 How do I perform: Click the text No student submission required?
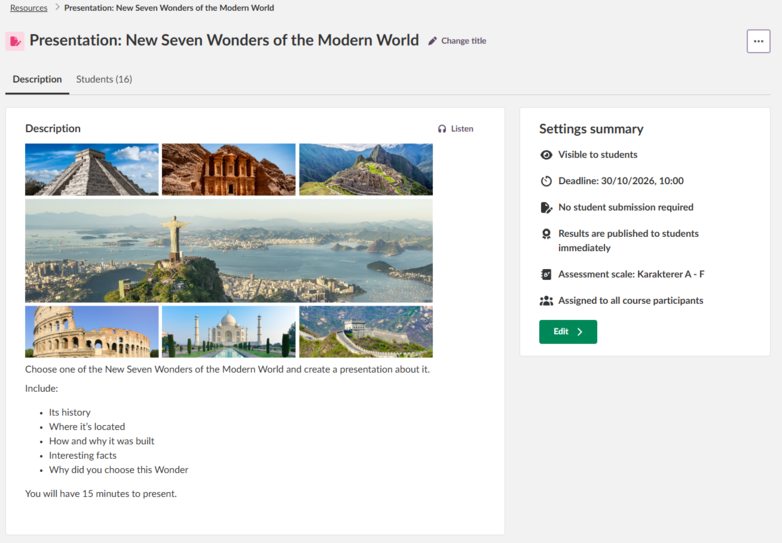(x=626, y=207)
